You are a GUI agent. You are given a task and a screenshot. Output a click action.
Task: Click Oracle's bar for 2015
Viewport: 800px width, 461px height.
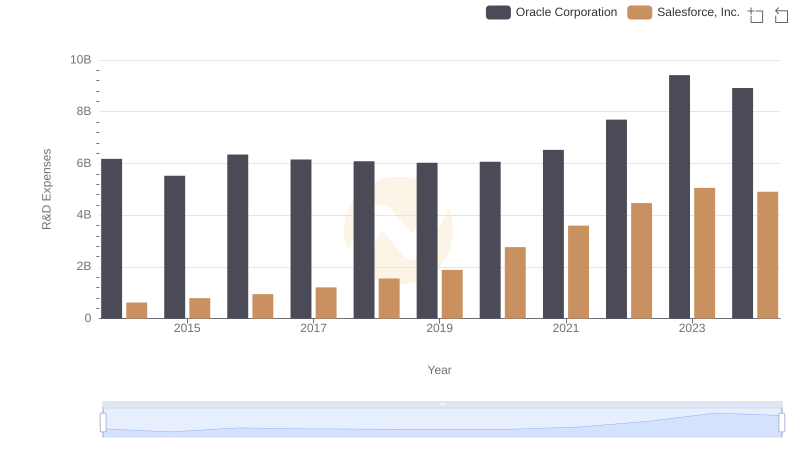pyautogui.click(x=174, y=247)
